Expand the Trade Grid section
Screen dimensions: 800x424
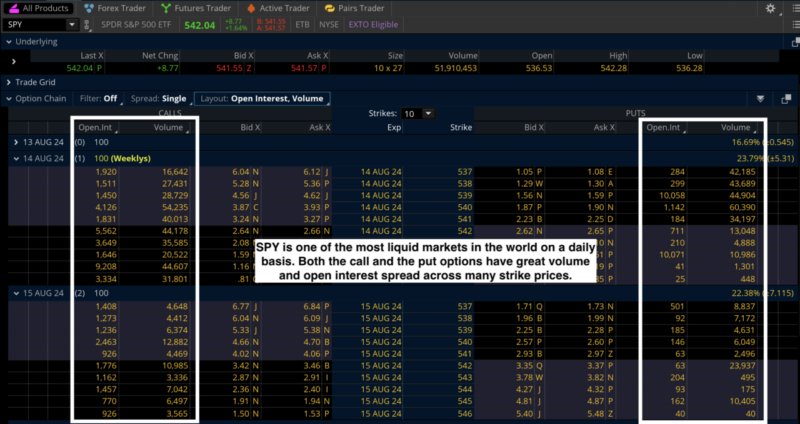[x=9, y=82]
